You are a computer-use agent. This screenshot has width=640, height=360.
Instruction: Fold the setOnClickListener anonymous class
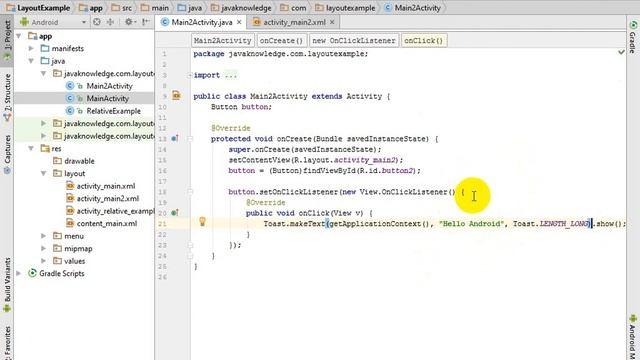tap(190, 192)
